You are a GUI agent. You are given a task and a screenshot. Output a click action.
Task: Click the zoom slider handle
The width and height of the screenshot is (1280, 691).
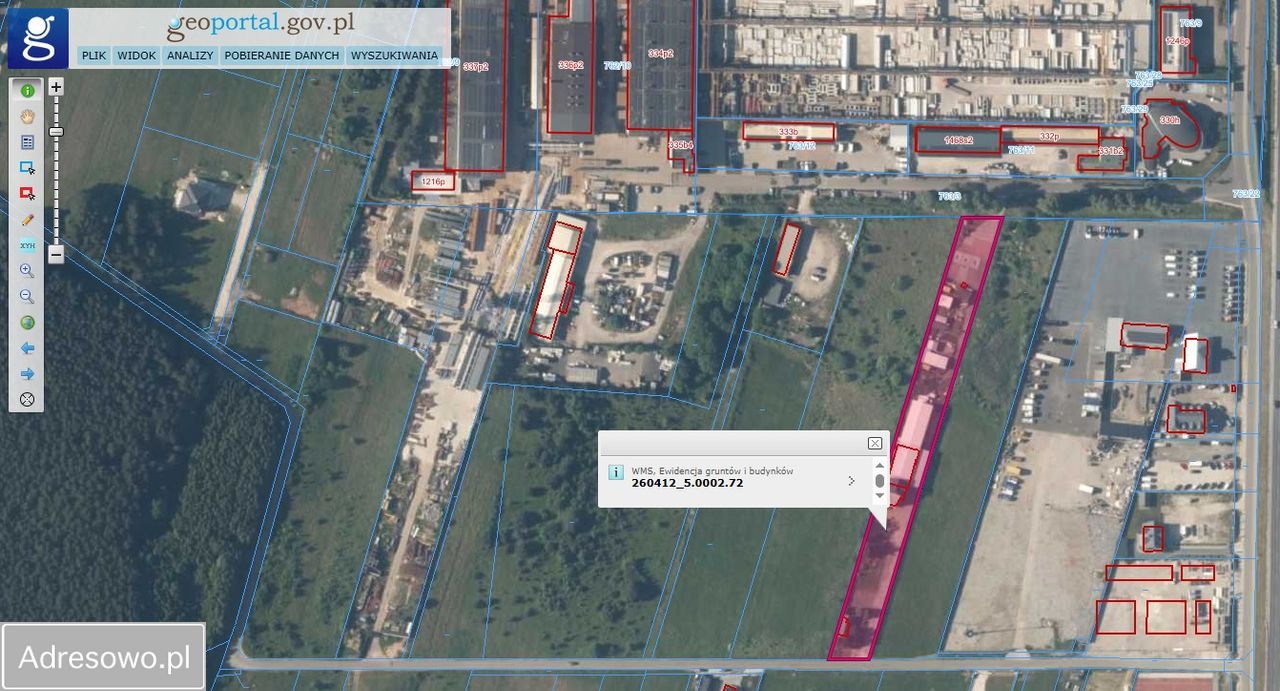point(56,131)
